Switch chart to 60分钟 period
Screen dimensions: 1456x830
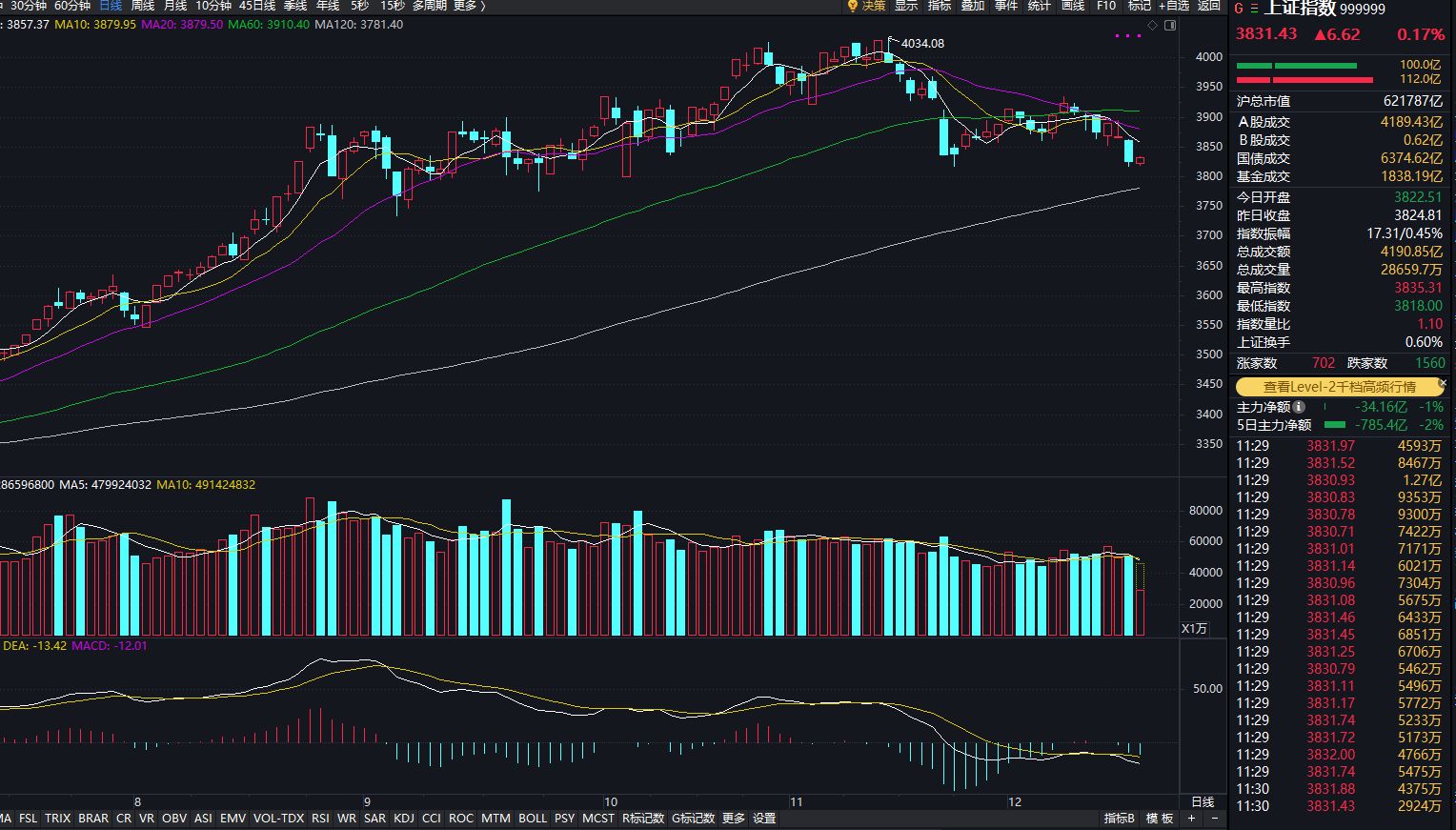click(72, 6)
